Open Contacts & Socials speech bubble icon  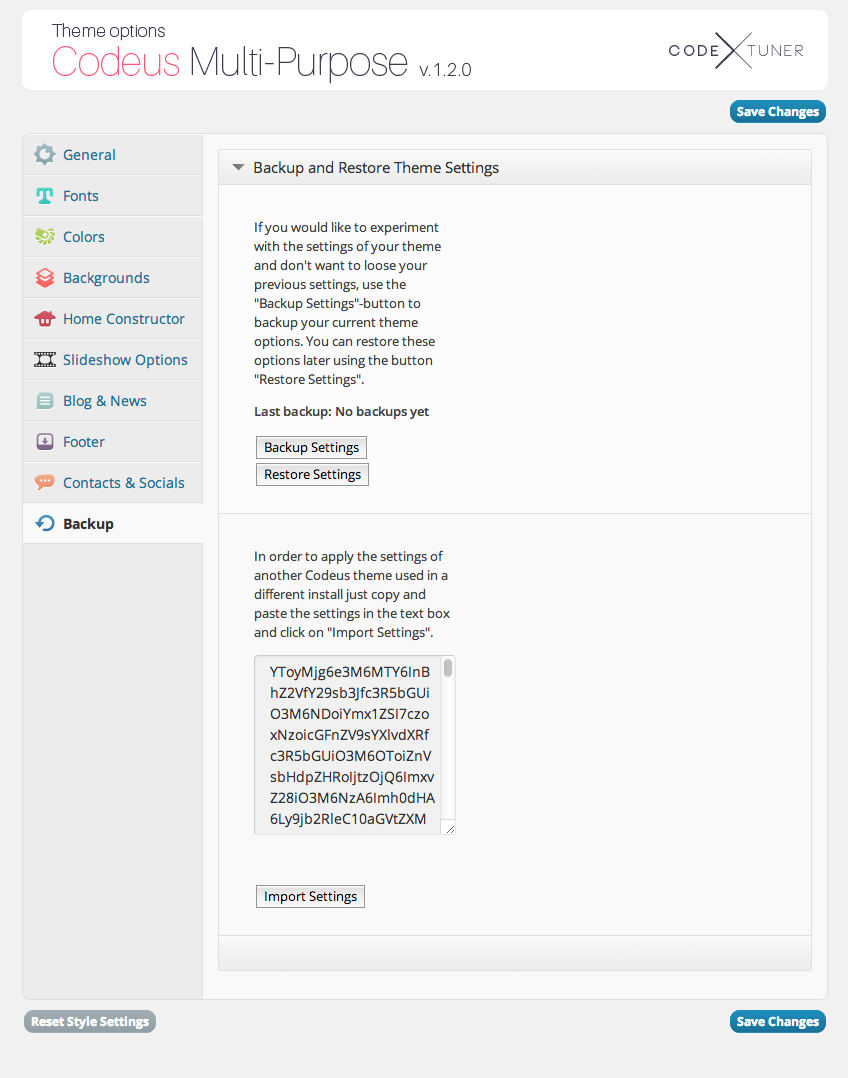(44, 482)
